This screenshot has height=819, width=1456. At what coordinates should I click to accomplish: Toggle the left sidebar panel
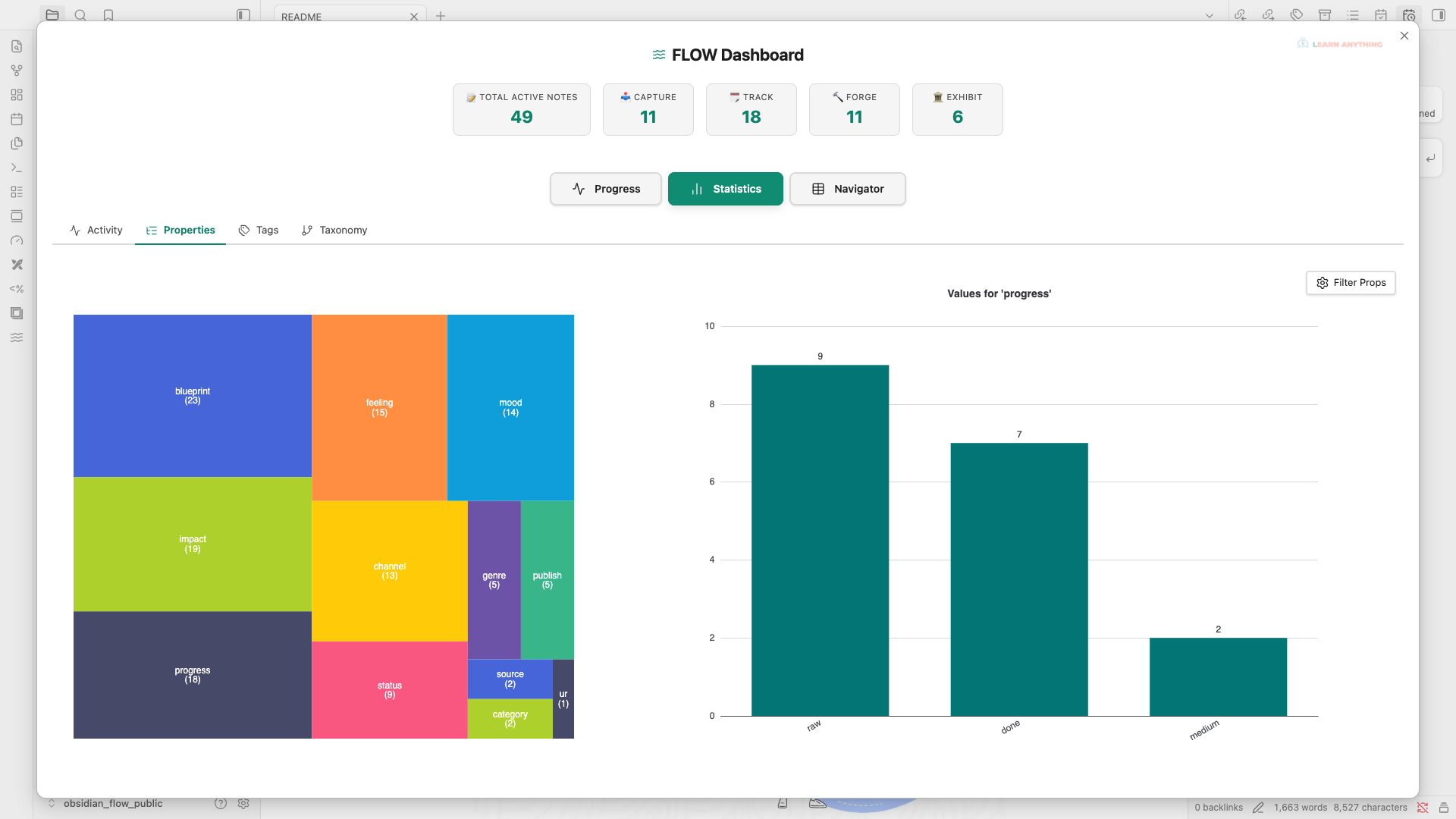pyautogui.click(x=242, y=14)
